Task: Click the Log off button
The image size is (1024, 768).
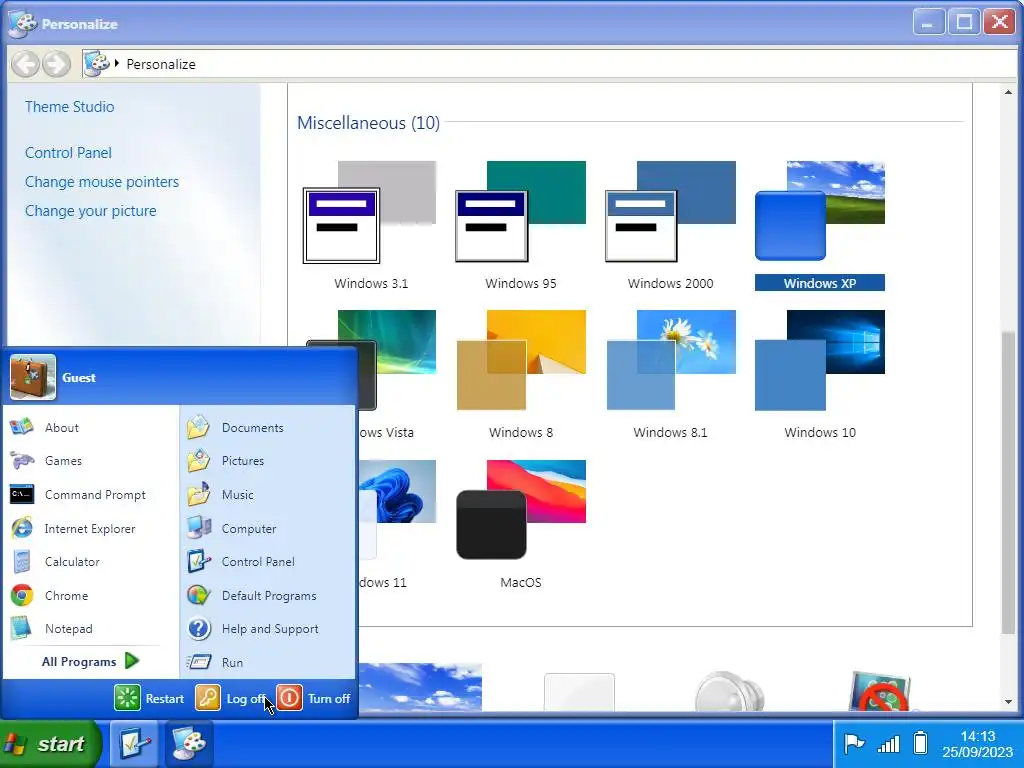Action: coord(231,698)
